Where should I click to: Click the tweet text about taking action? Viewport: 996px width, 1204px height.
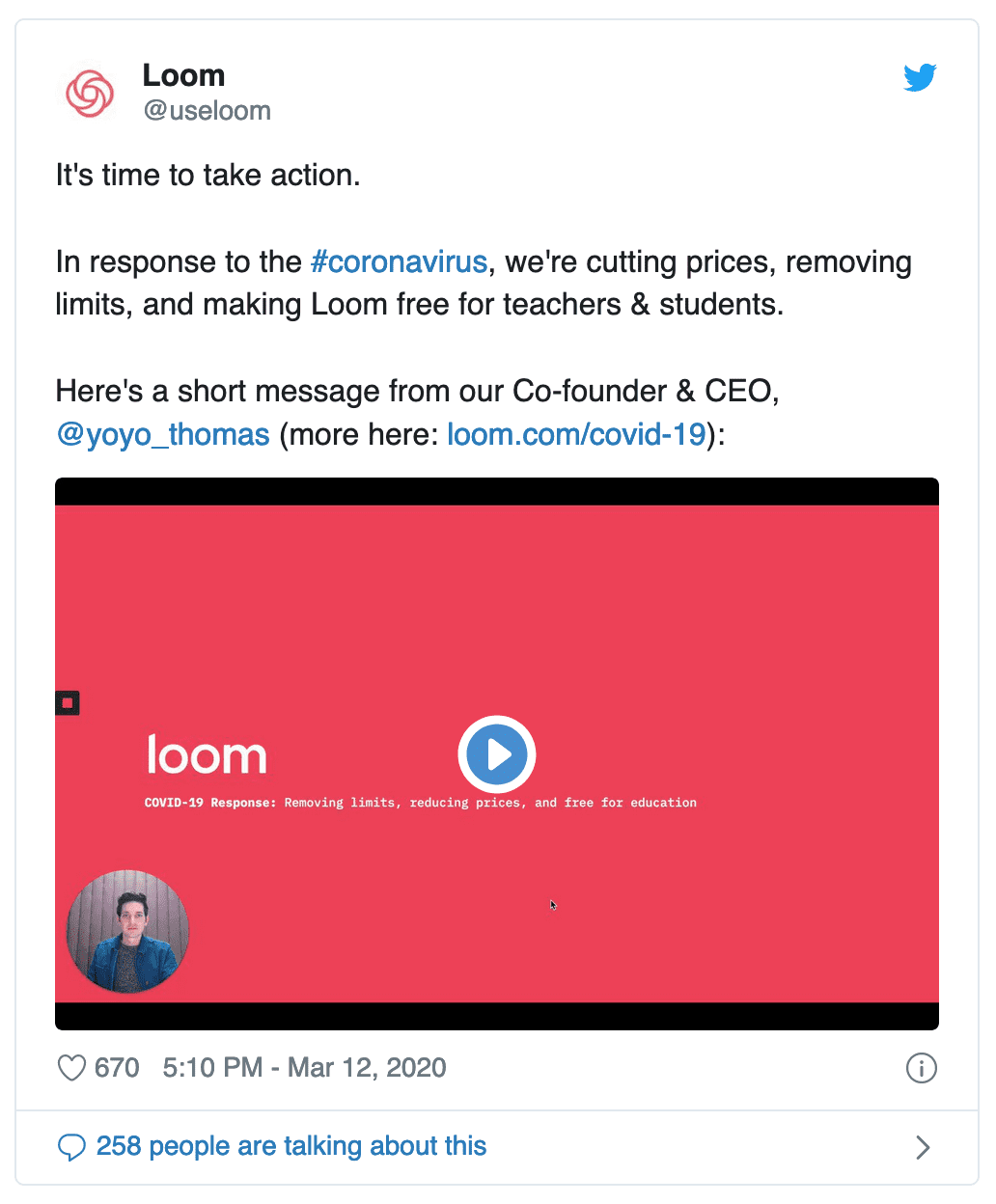pyautogui.click(x=207, y=175)
